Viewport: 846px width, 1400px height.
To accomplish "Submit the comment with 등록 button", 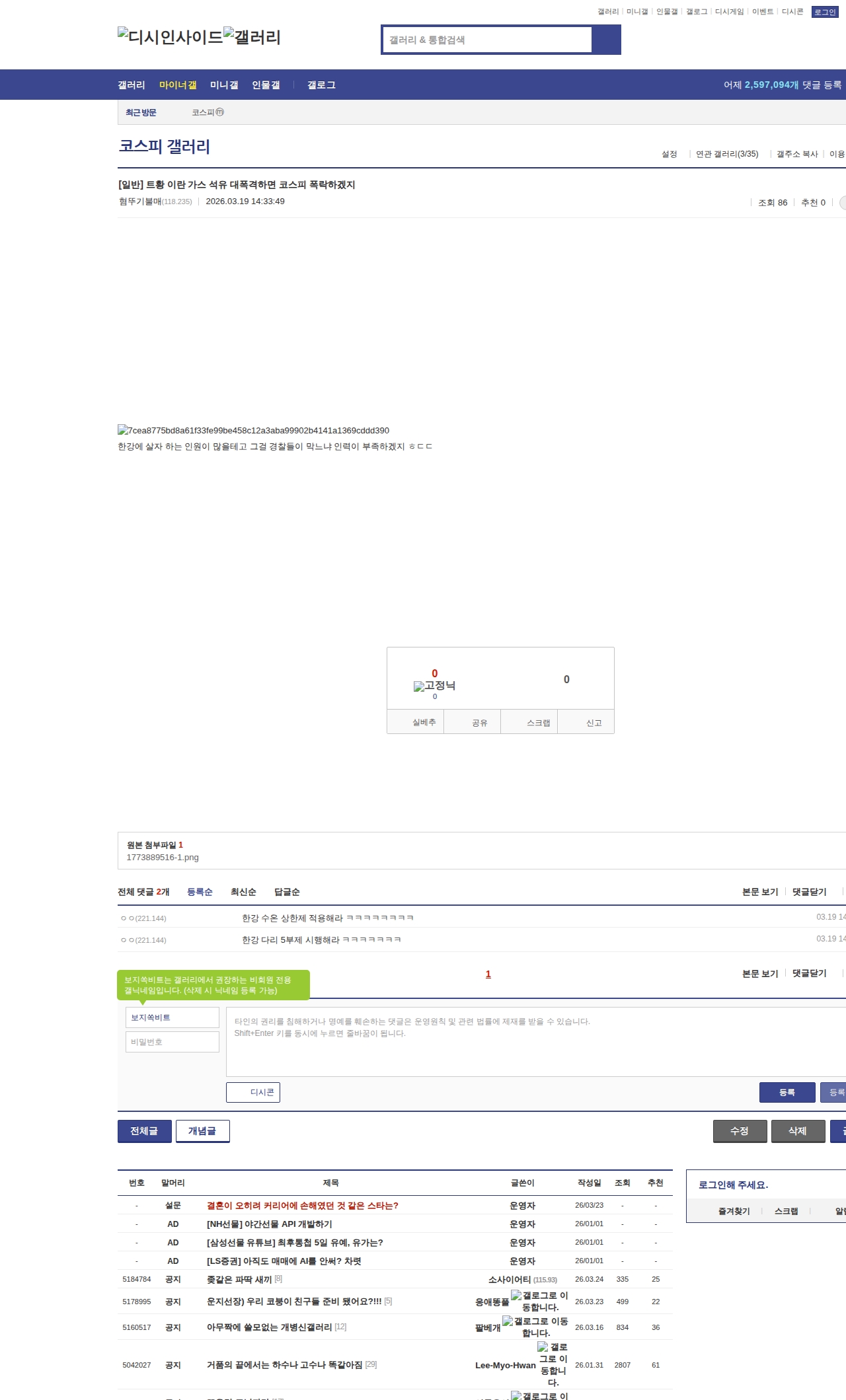I will (787, 1092).
